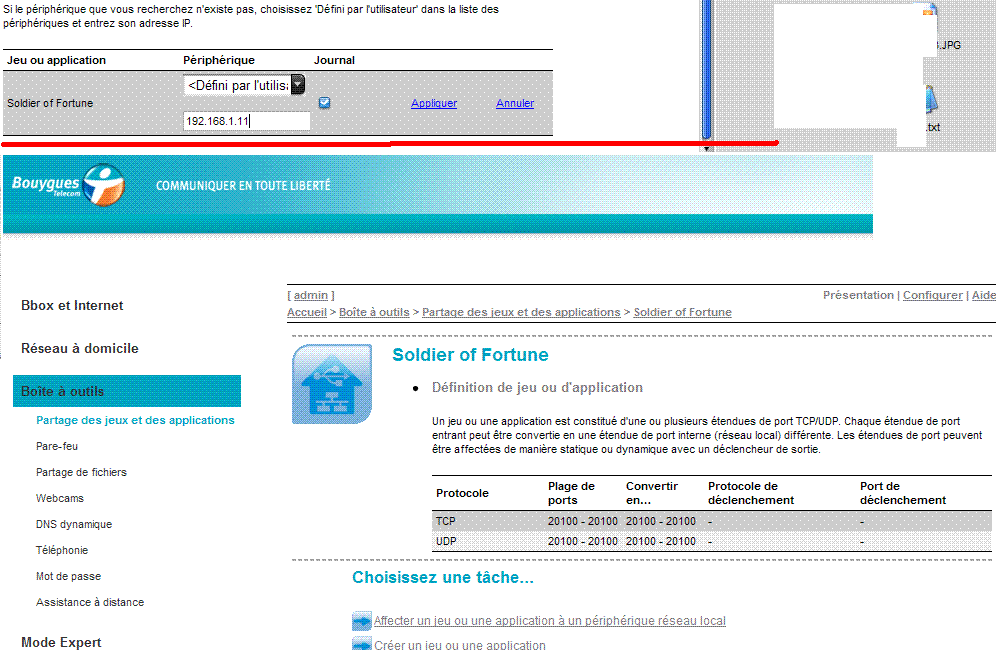Screen dimensions: 996x658
Task: Open Webcams sidebar item
Action: 60,498
